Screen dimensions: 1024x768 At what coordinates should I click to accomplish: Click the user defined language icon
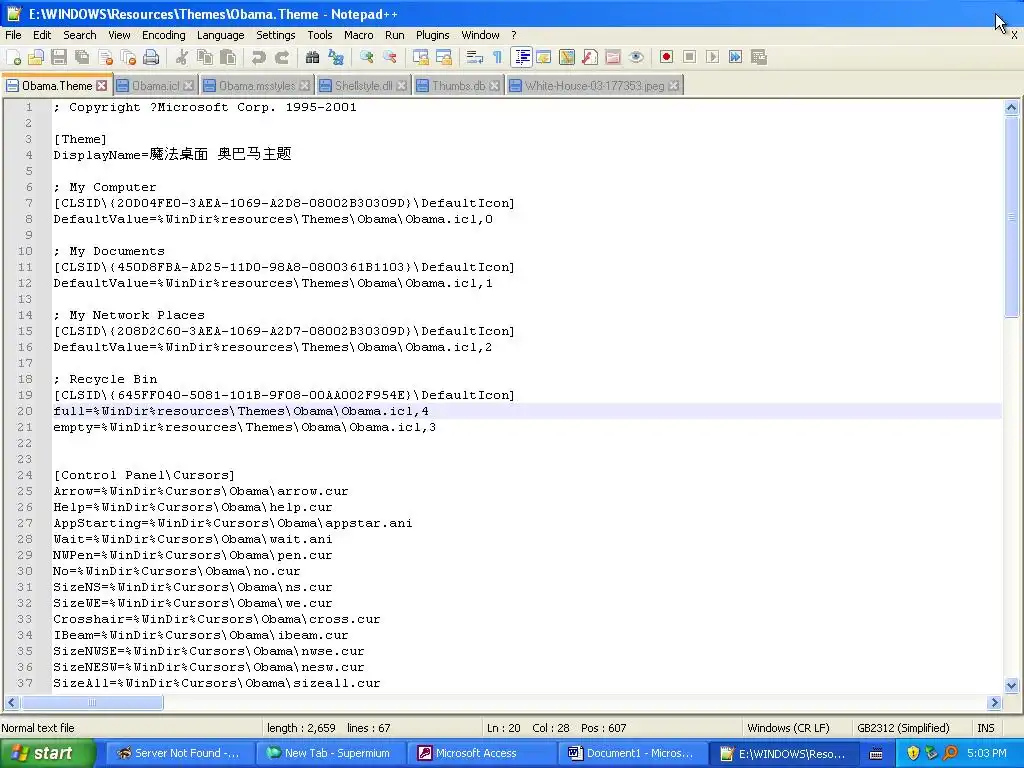(x=544, y=57)
